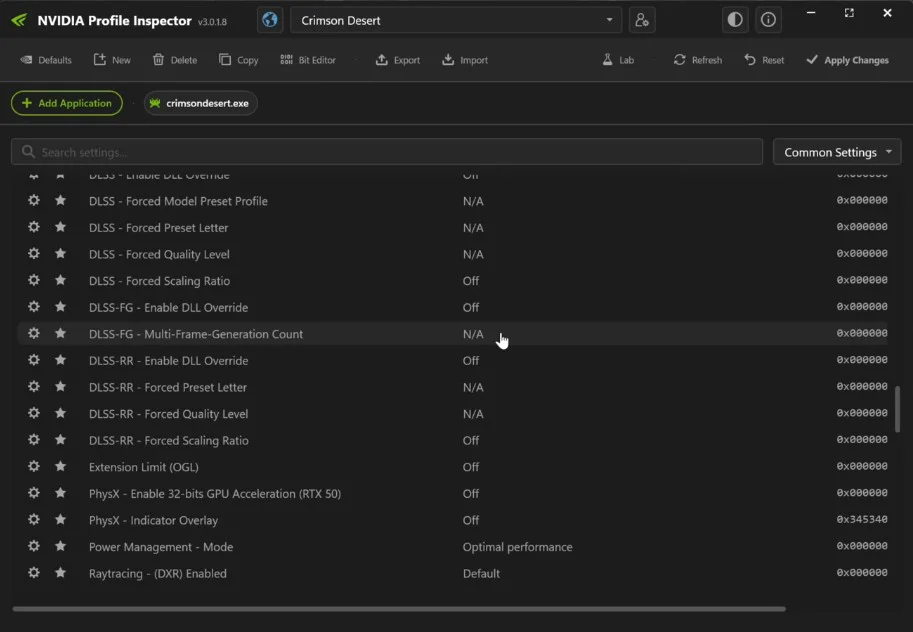Select the DLSS-RR - Forced Quality Level row
The image size is (913, 632).
[x=168, y=414]
